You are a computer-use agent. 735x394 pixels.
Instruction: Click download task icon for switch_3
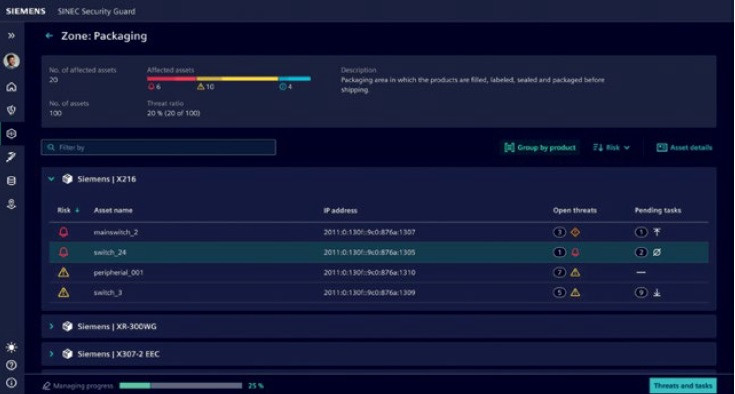[x=657, y=292]
